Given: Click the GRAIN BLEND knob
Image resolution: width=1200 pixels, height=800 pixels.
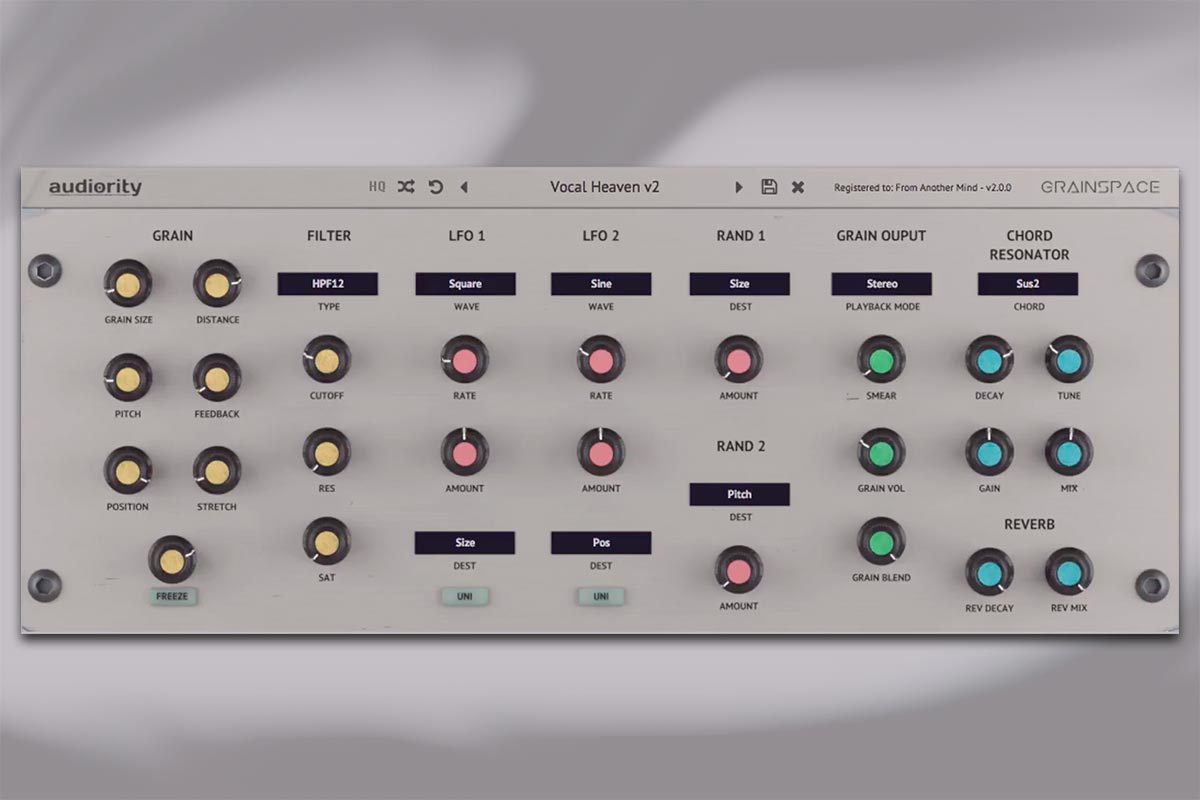Looking at the screenshot, I should coord(881,542).
